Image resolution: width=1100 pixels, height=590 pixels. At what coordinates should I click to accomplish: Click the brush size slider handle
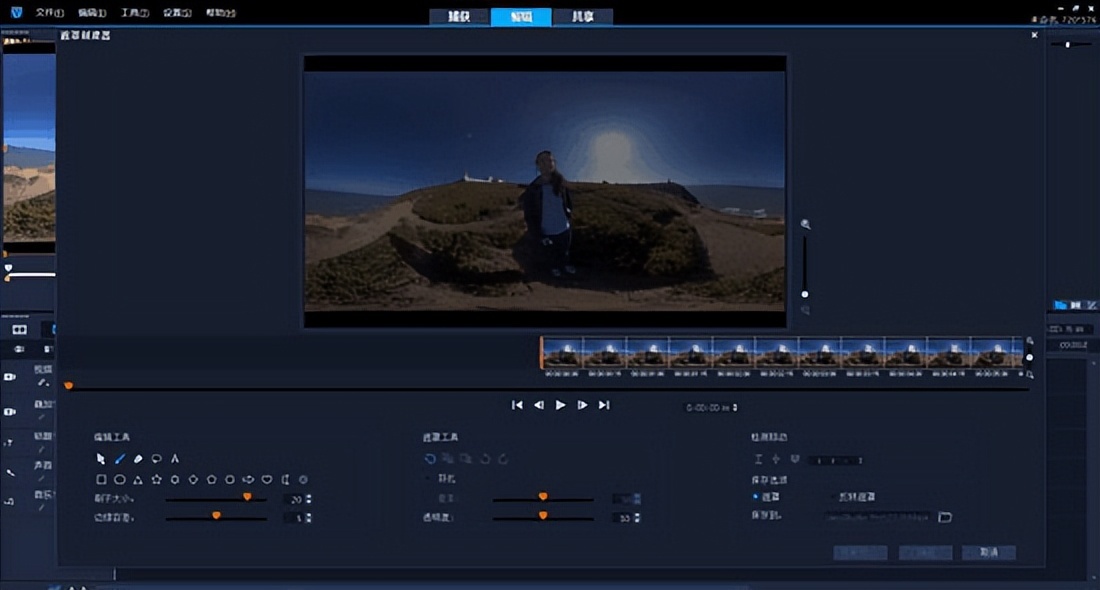click(x=247, y=497)
